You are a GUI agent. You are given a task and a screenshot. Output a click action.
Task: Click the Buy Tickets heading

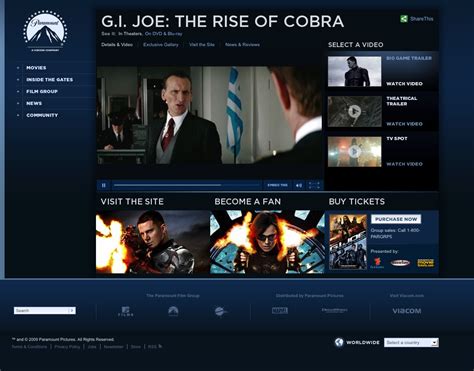[357, 202]
